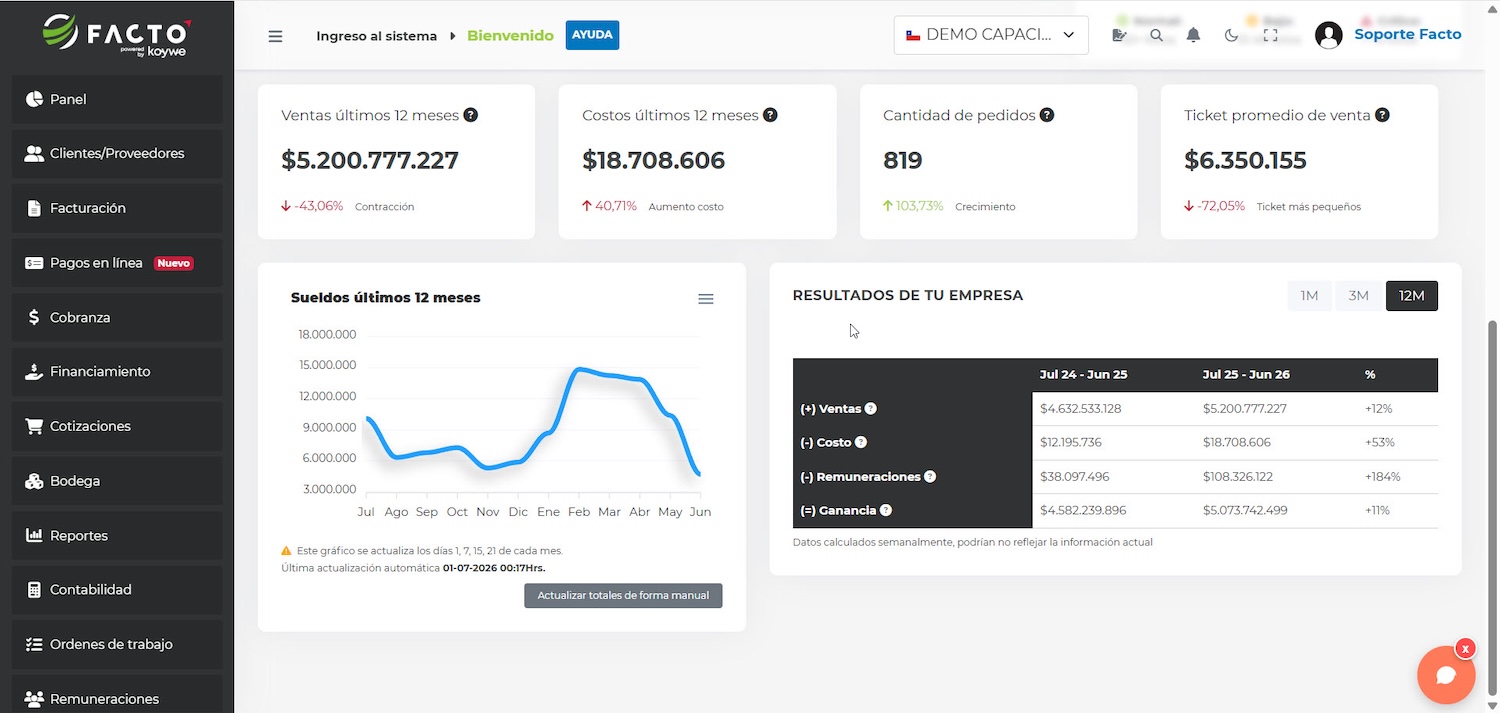The height and width of the screenshot is (713, 1500).
Task: Click Actualizar totales de forma manual
Action: 623,595
